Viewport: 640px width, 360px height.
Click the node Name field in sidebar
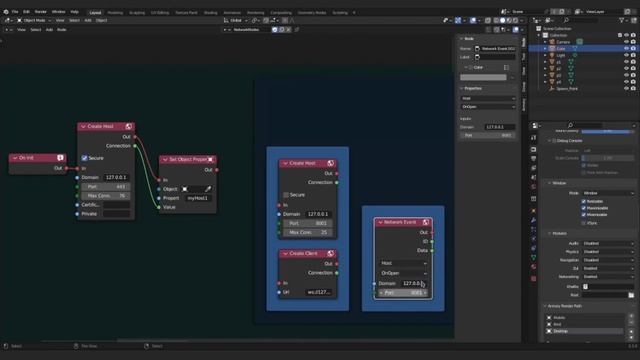click(495, 49)
